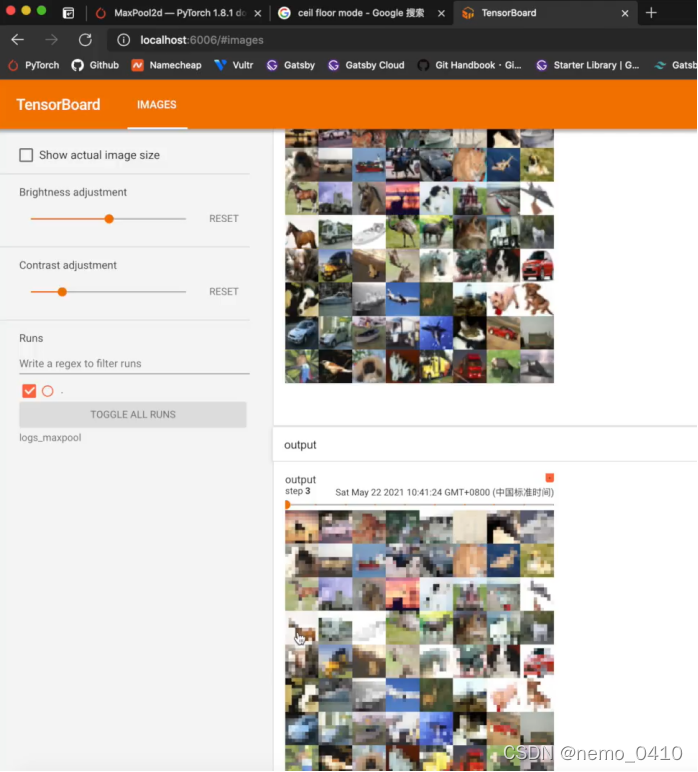Reset the contrast adjustment
Viewport: 698px width, 772px height.
(x=223, y=291)
